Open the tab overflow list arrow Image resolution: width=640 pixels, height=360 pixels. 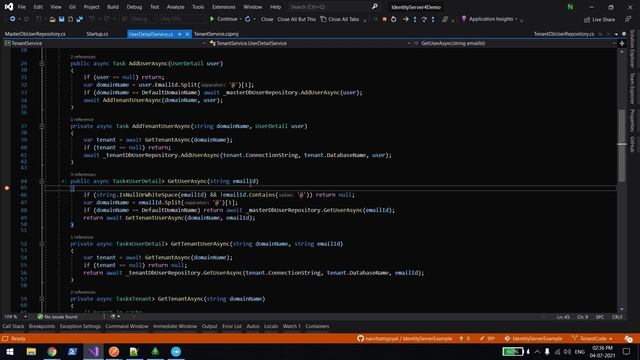[x=616, y=34]
